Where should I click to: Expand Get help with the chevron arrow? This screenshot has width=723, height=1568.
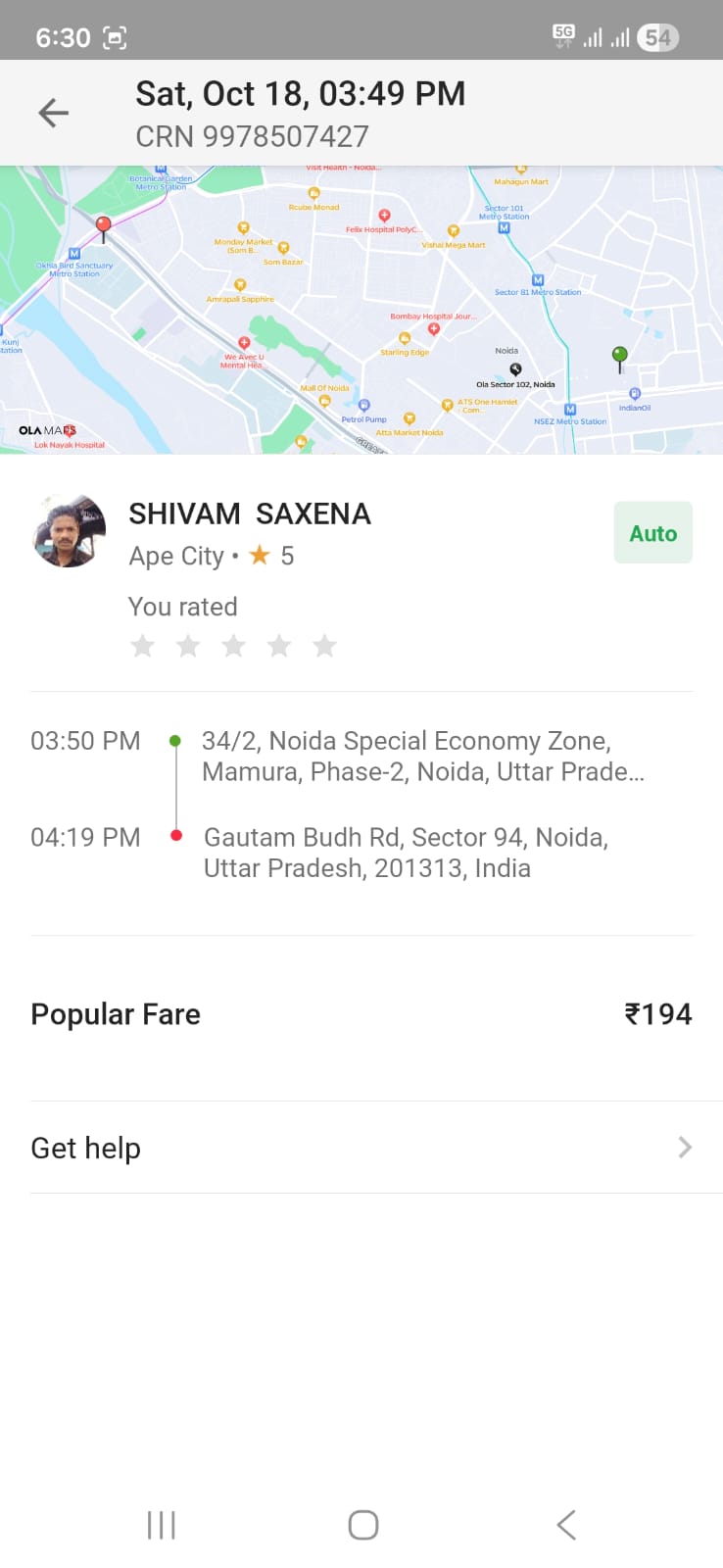coord(685,1148)
